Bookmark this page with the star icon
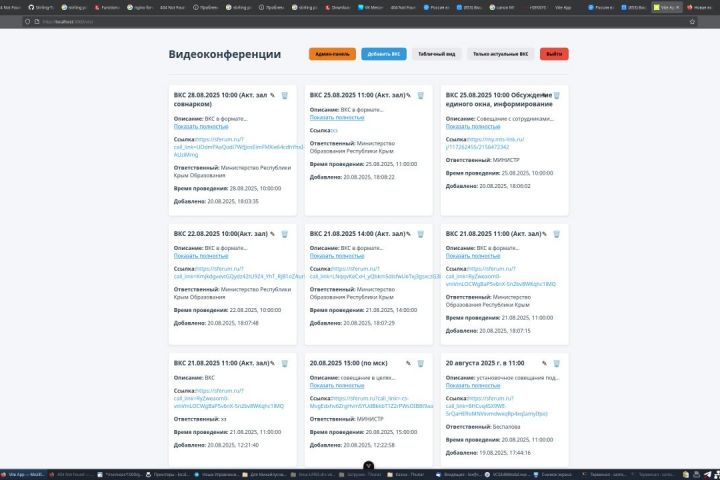Viewport: 720px width, 480px height. 692,22
